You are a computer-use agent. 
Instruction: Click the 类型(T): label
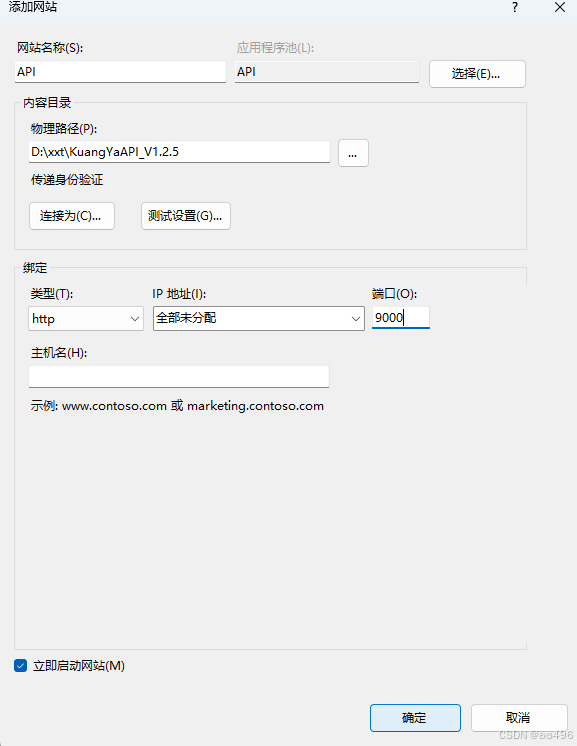pos(52,294)
